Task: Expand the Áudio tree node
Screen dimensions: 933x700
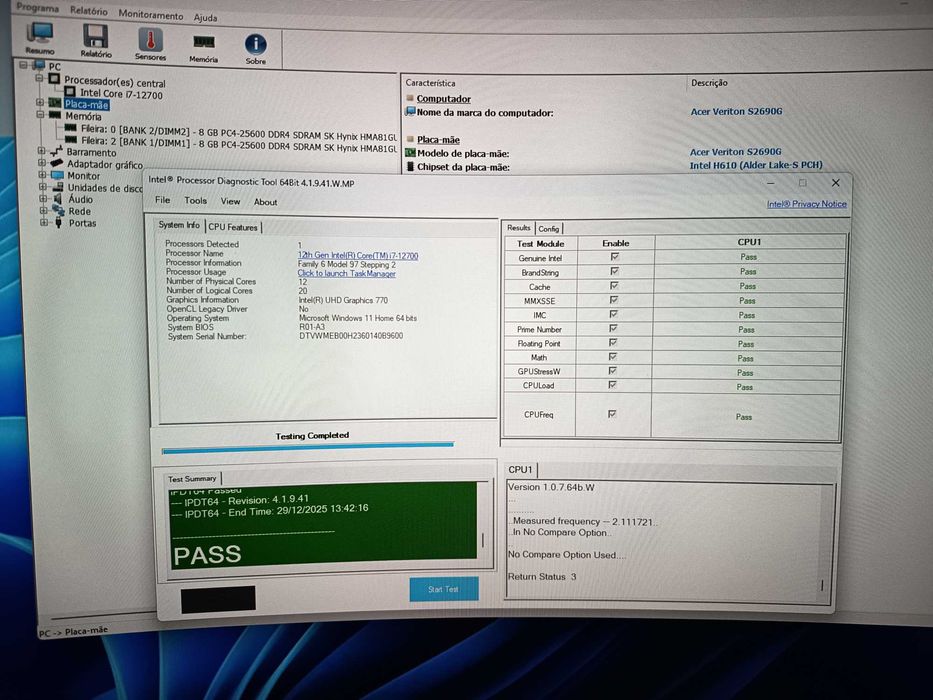Action: 43,198
